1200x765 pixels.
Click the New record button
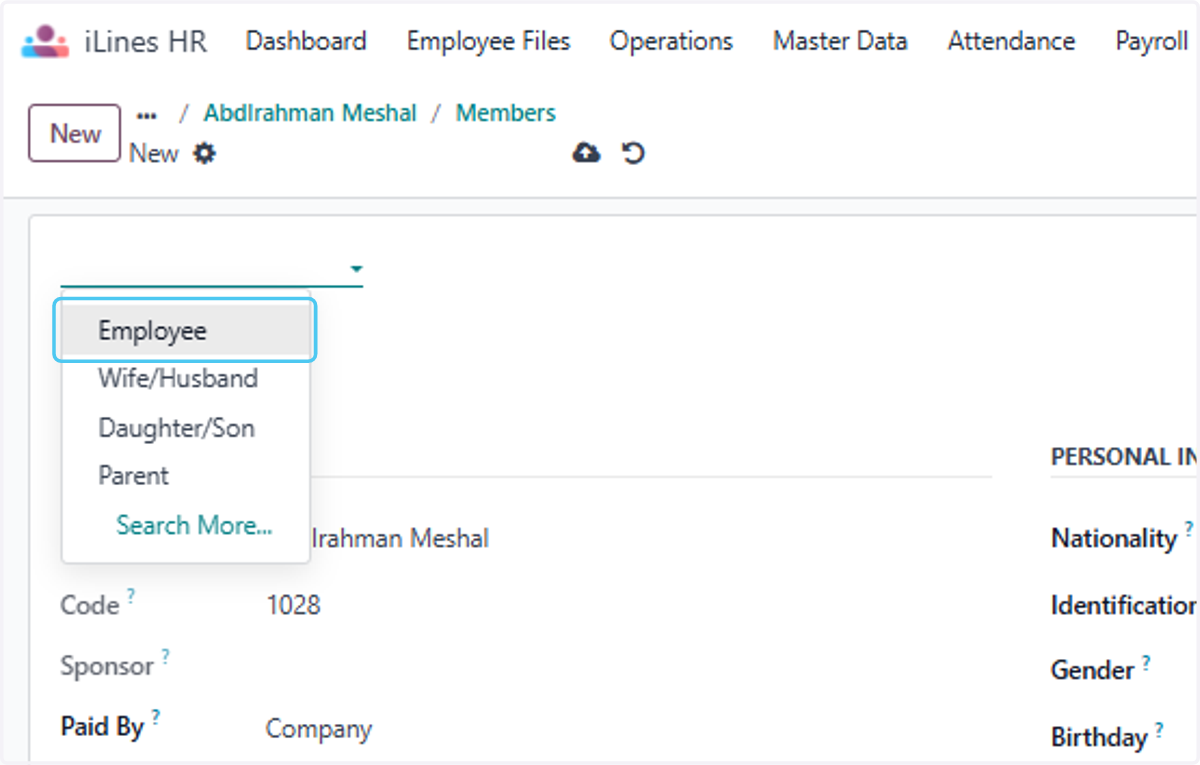75,133
